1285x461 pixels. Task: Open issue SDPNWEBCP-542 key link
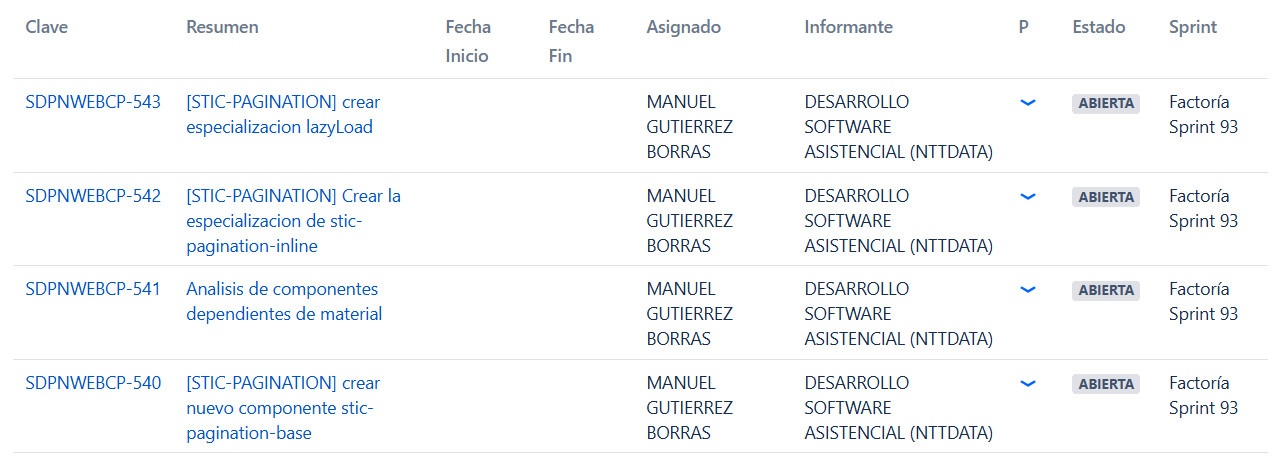click(x=93, y=196)
